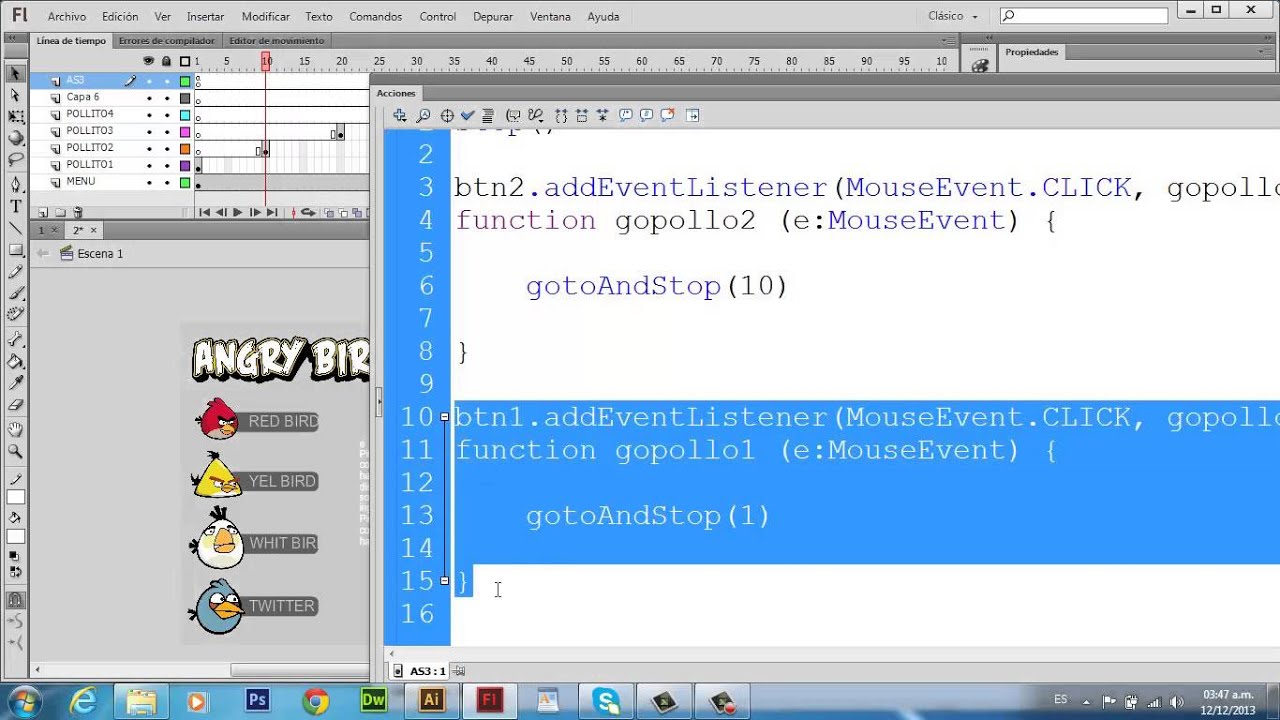The width and height of the screenshot is (1280, 720).
Task: Click outline color swatch of POLLITO2 layer
Action: point(185,149)
